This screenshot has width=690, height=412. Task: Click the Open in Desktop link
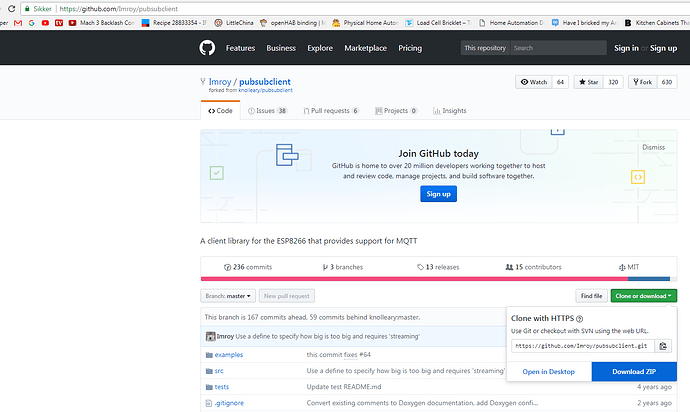pyautogui.click(x=549, y=371)
